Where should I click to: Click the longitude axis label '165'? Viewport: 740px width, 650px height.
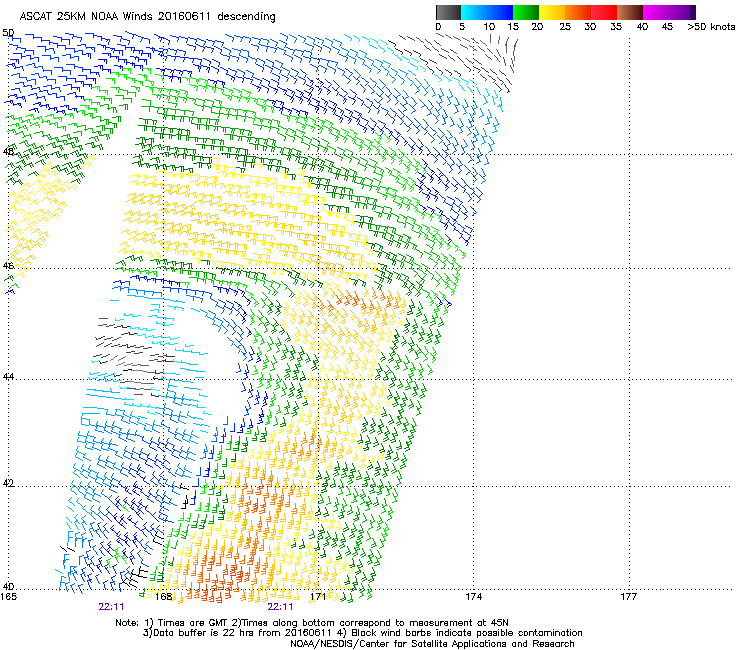[8, 597]
